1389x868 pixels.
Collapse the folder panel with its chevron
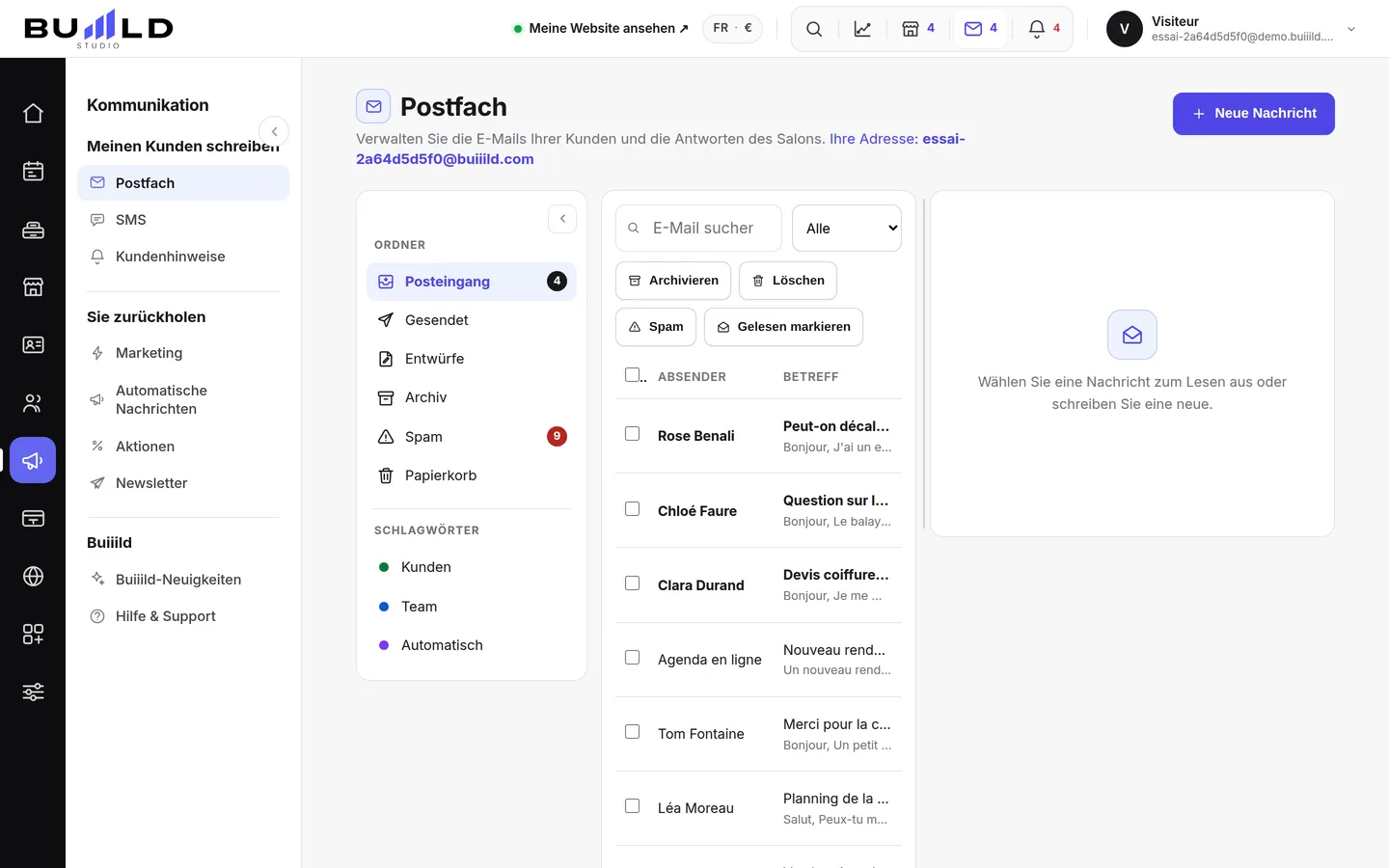coord(562,219)
